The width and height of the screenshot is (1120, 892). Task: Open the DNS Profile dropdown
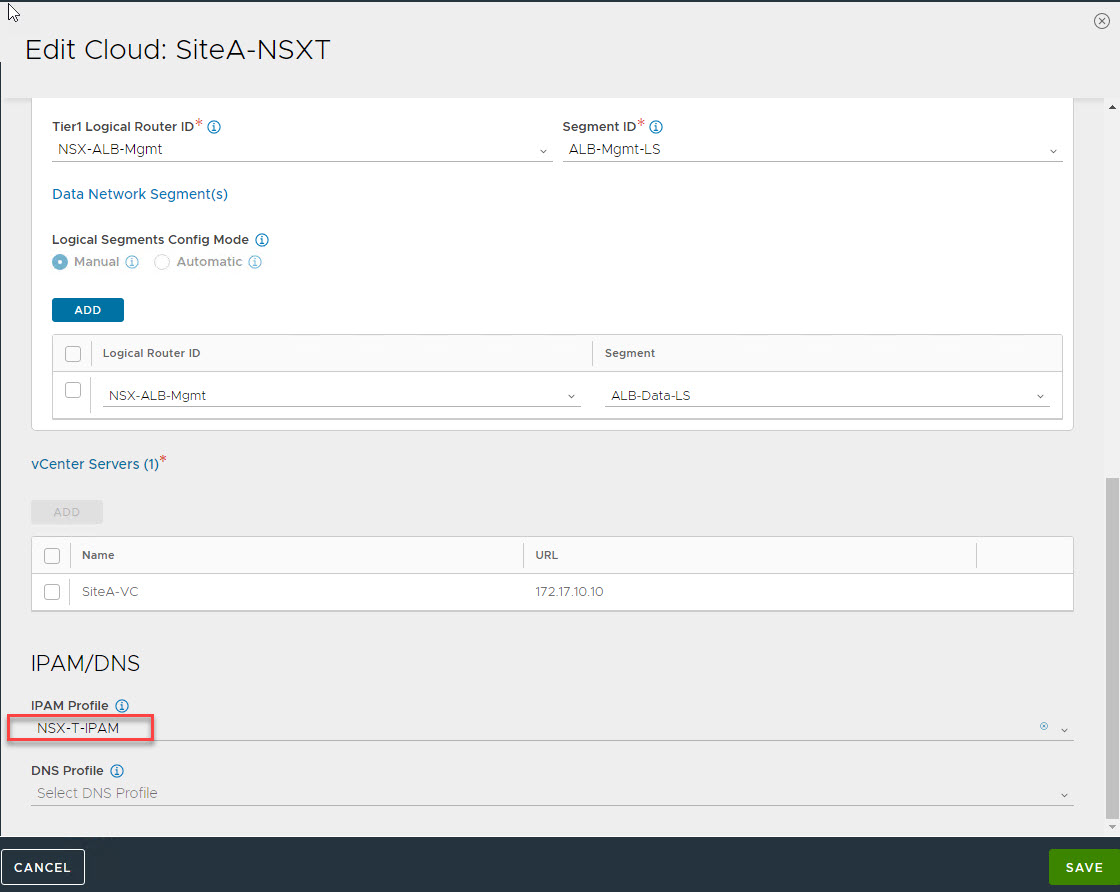tap(1064, 795)
